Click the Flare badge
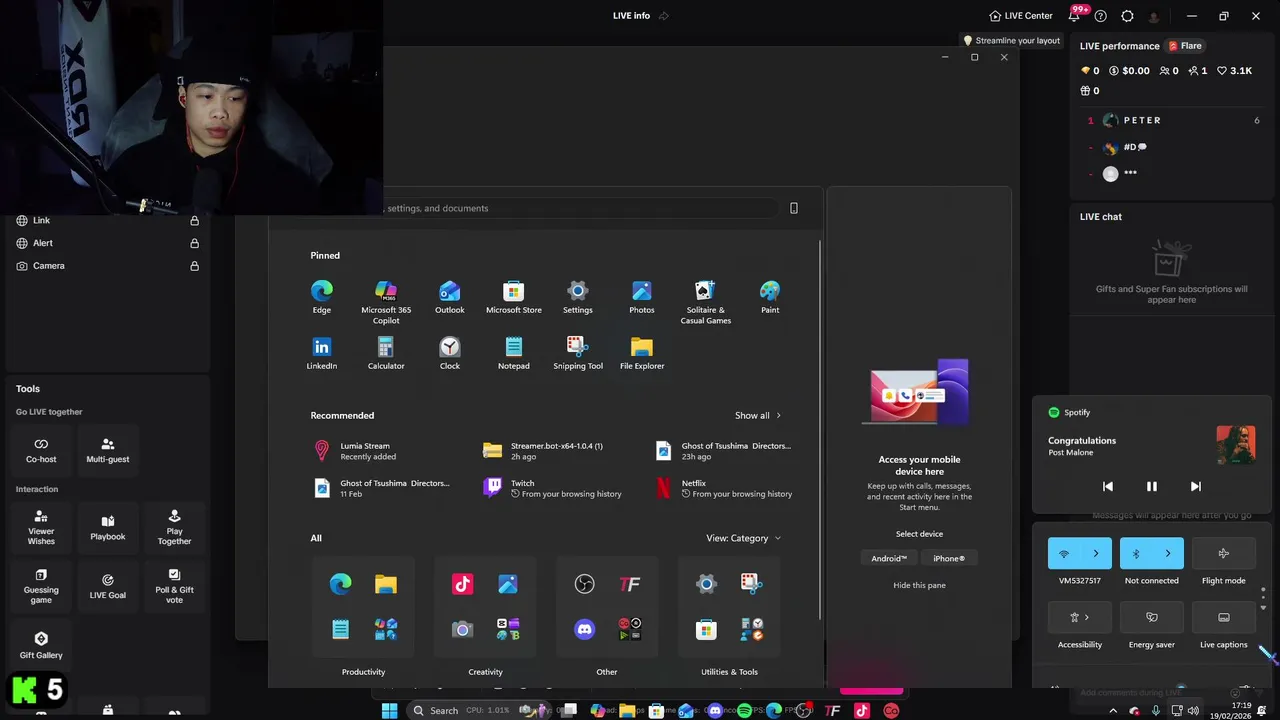 [1185, 46]
